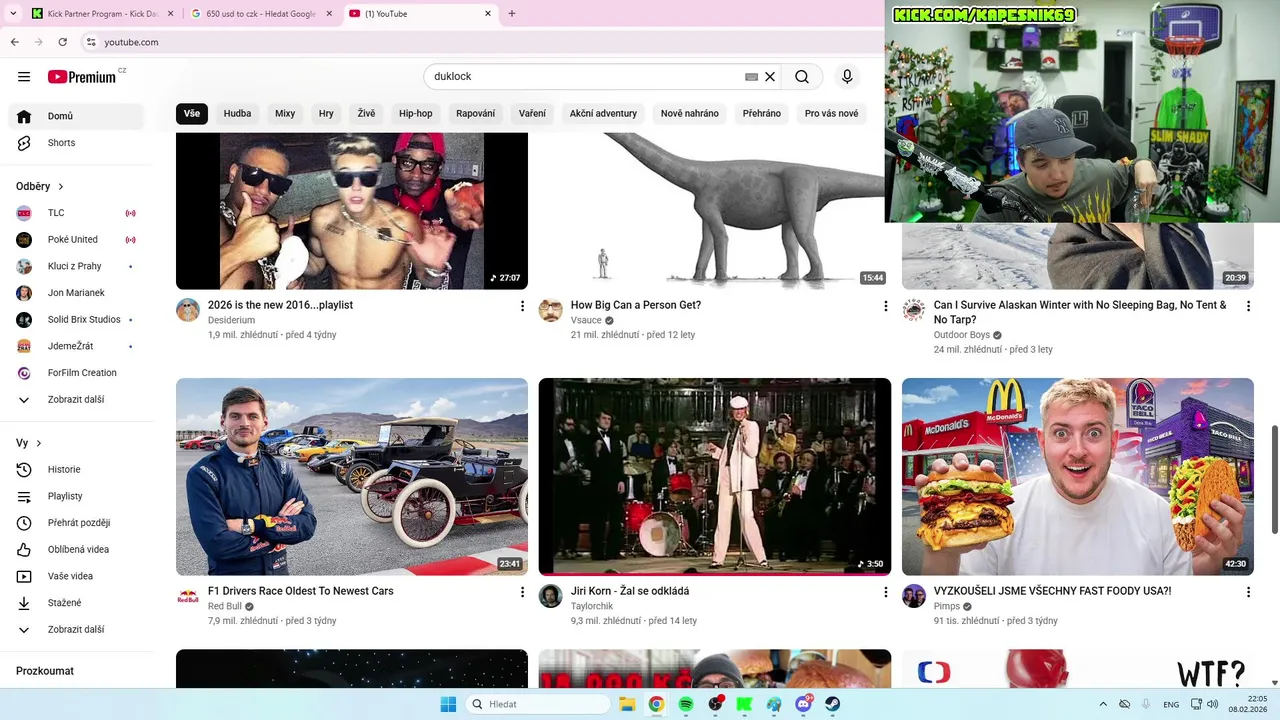Open the Windows Start menu
The width and height of the screenshot is (1280, 720).
click(x=448, y=704)
